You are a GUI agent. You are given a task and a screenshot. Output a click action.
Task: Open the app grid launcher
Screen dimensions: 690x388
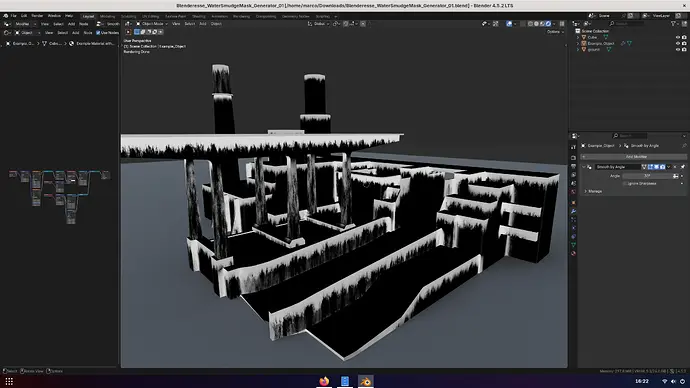tap(9, 381)
